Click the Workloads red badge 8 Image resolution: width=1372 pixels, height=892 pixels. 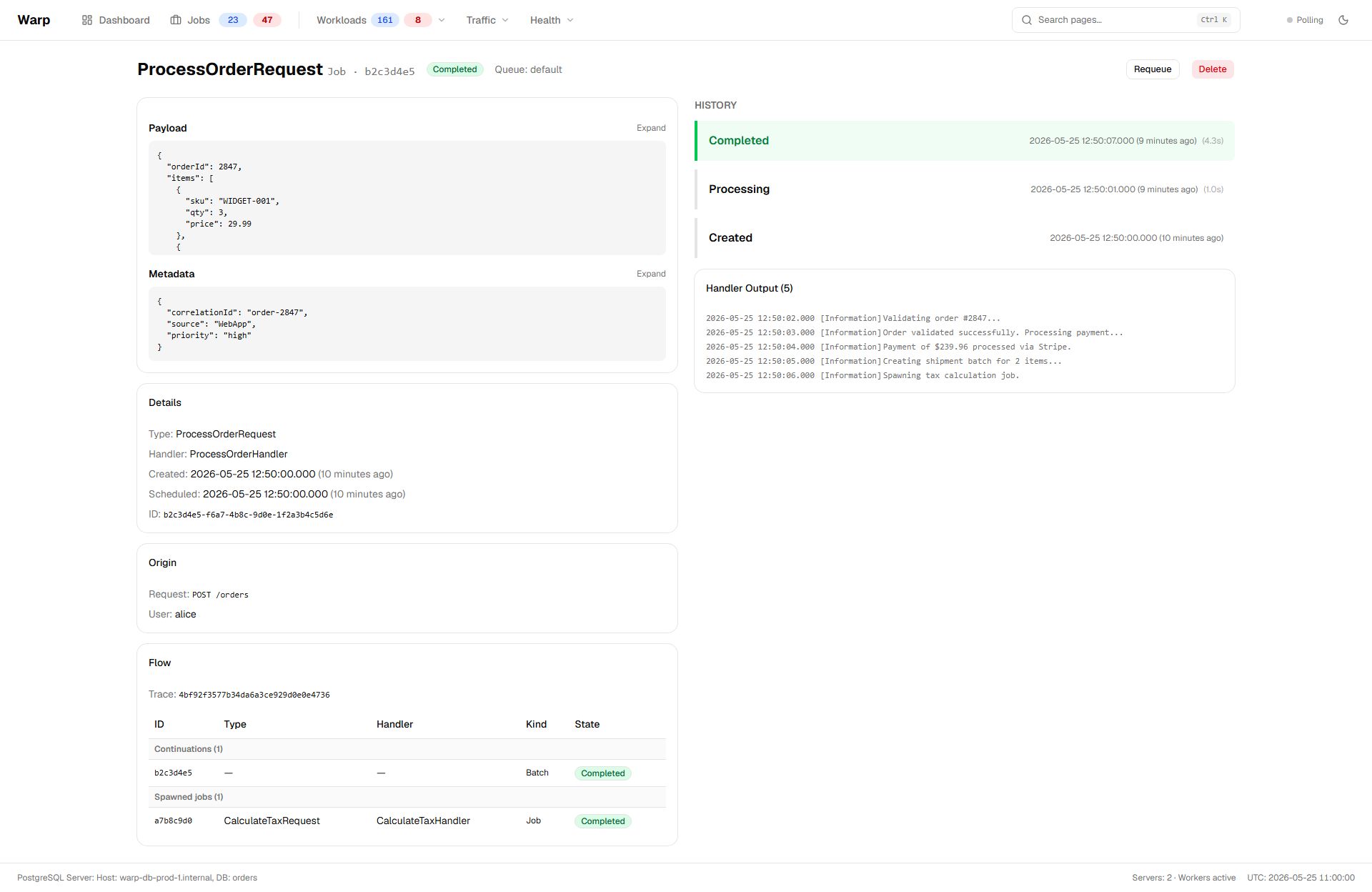418,20
